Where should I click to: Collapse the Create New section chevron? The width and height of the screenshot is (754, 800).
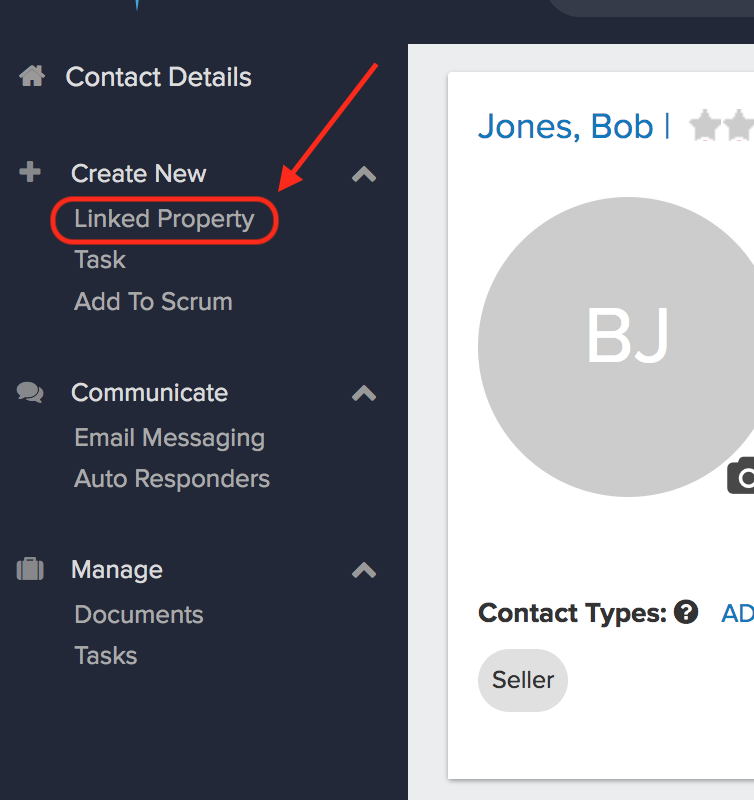point(364,174)
